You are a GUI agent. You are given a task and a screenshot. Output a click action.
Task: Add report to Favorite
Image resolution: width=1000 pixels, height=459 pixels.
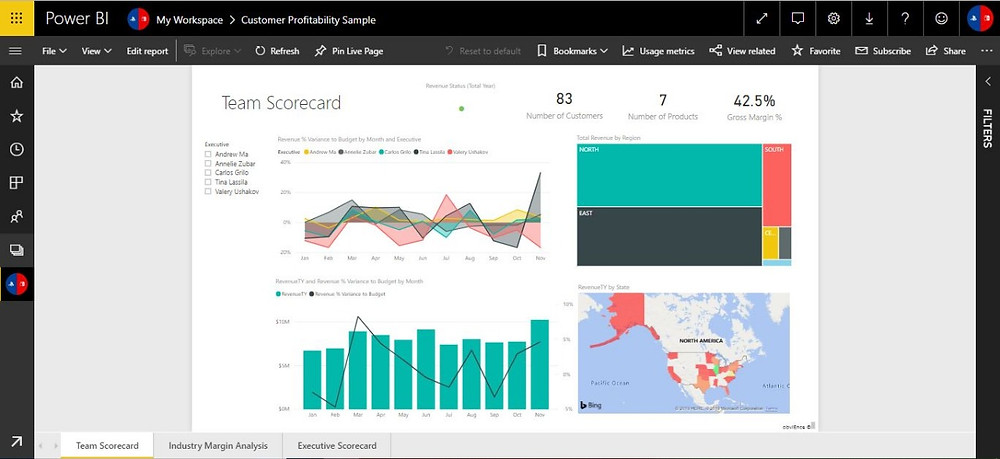click(816, 51)
